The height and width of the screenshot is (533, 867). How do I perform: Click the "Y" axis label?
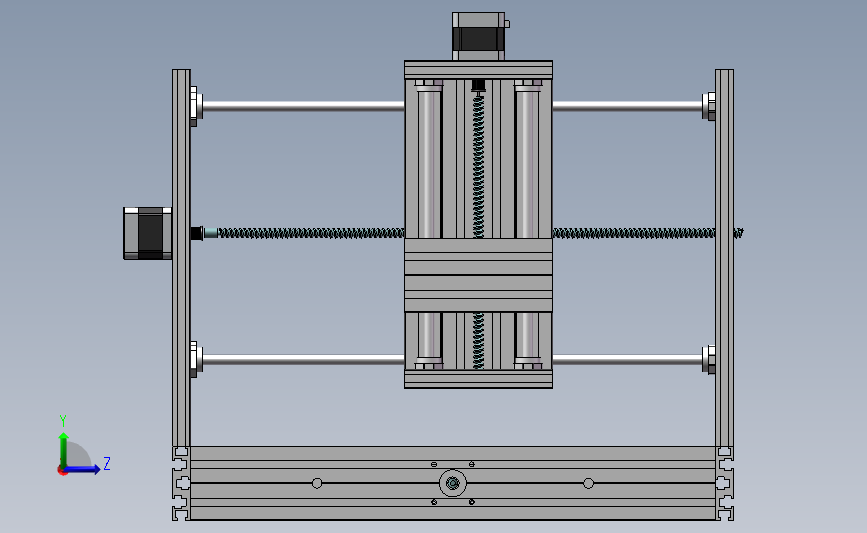(x=63, y=421)
